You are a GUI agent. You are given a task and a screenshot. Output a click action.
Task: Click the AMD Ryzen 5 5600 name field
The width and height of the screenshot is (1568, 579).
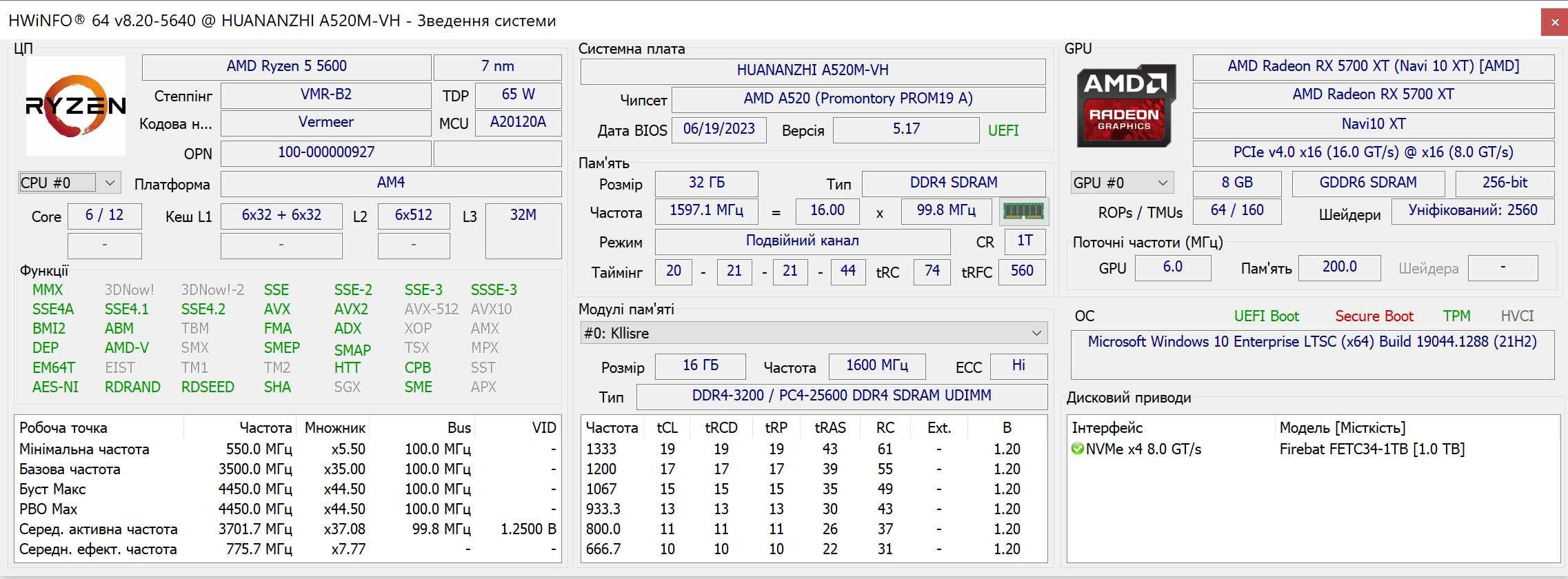pyautogui.click(x=286, y=67)
